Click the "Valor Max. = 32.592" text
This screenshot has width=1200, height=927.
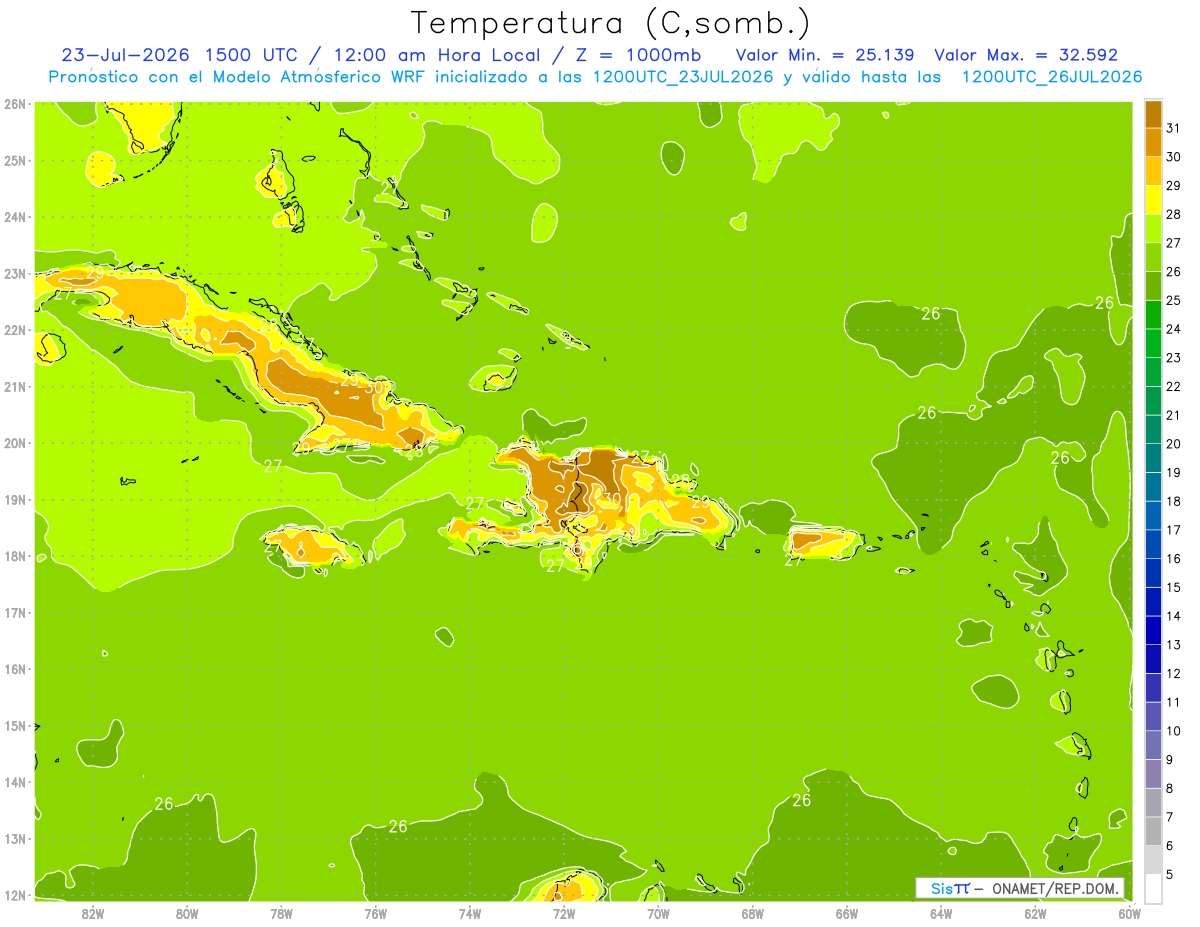(1026, 55)
